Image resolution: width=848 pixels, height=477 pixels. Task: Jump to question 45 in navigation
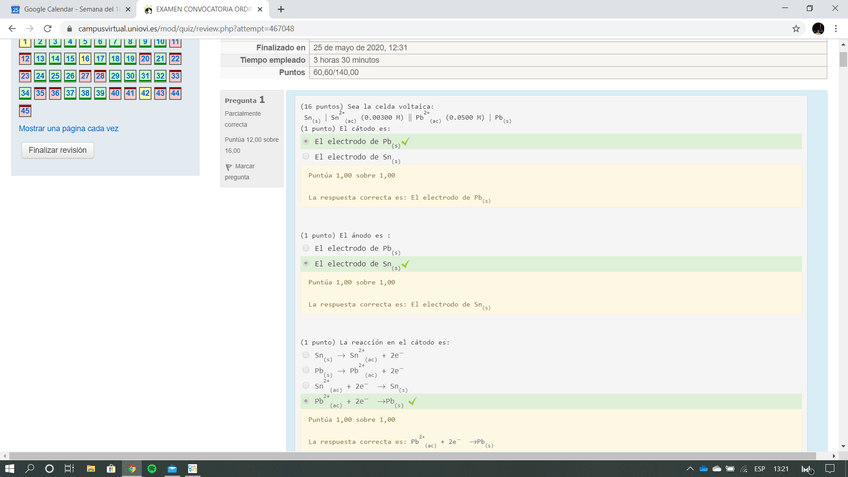tap(25, 110)
